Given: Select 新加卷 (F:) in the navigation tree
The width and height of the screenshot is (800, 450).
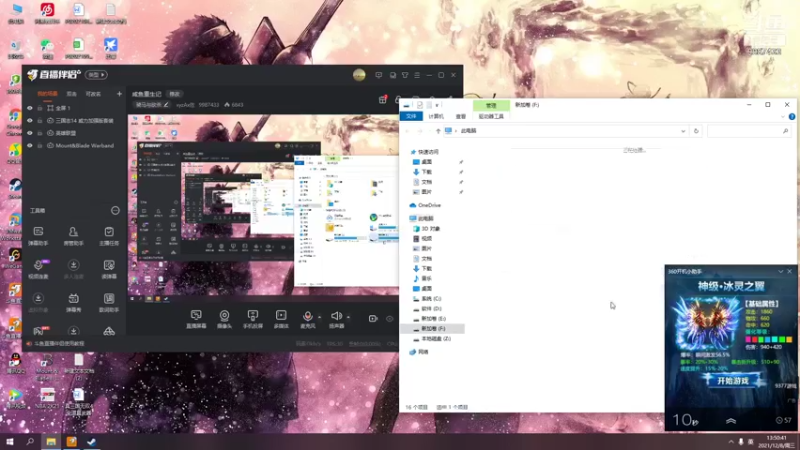Looking at the screenshot, I should tap(433, 329).
